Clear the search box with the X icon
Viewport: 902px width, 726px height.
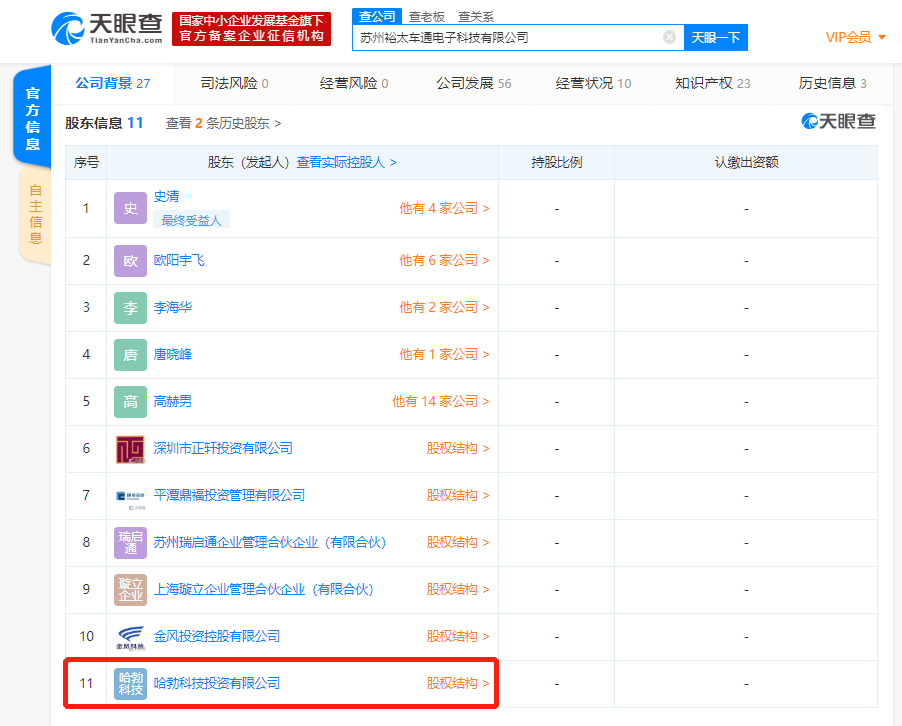coord(669,37)
